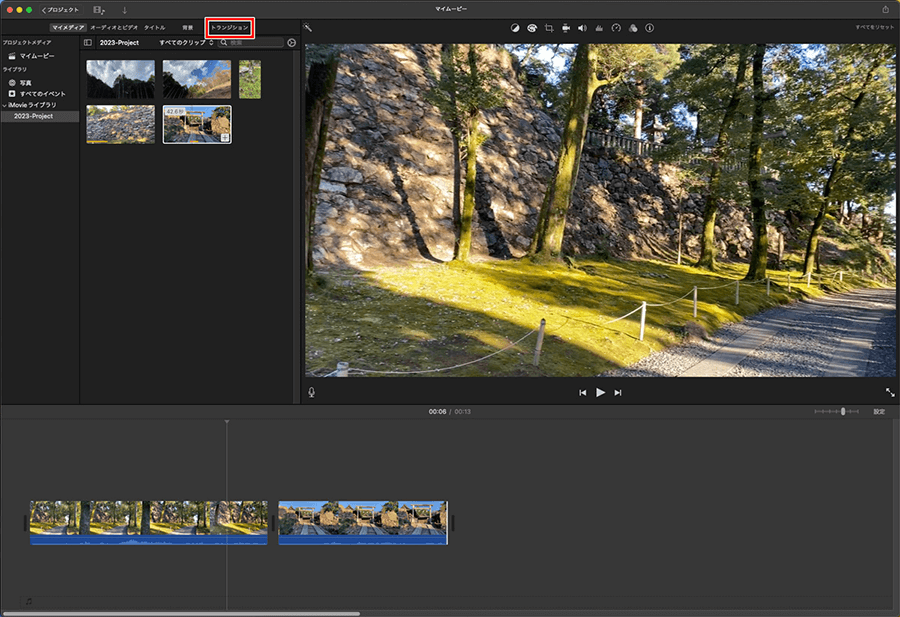Toggle the library sidebar visibility button
The height and width of the screenshot is (617, 900).
pos(88,43)
